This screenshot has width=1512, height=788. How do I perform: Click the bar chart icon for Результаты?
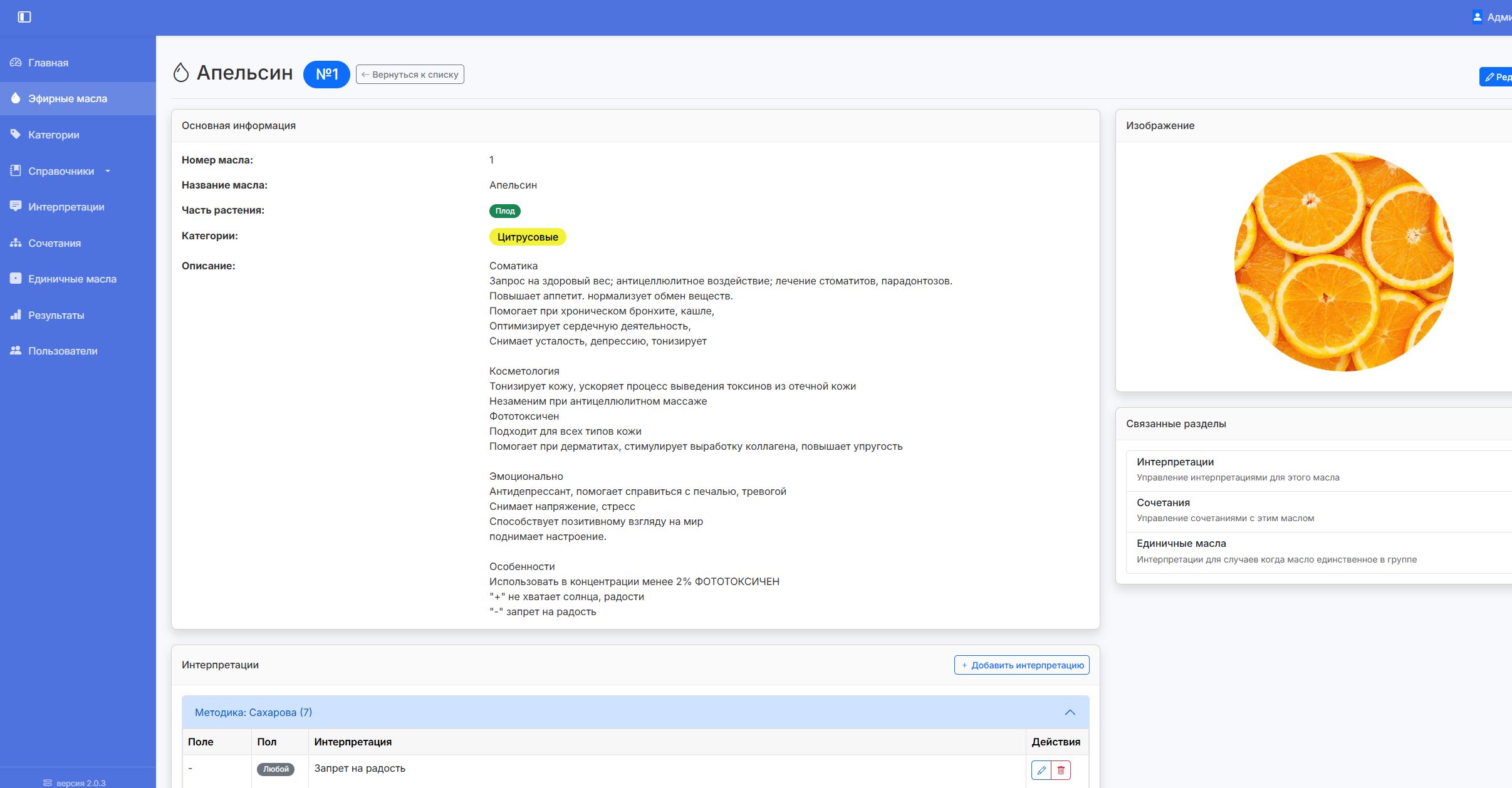[x=16, y=315]
